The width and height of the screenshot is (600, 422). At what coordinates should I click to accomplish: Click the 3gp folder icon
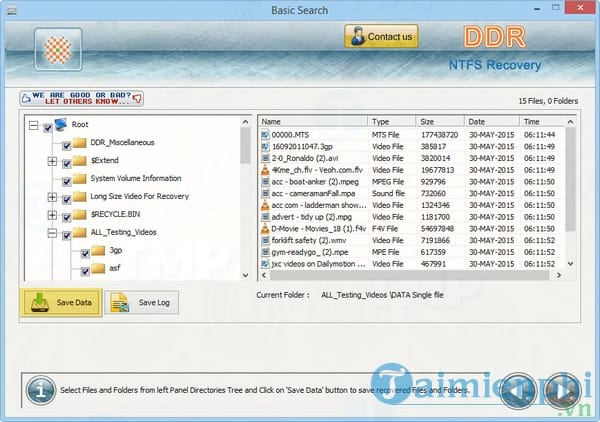pos(98,250)
